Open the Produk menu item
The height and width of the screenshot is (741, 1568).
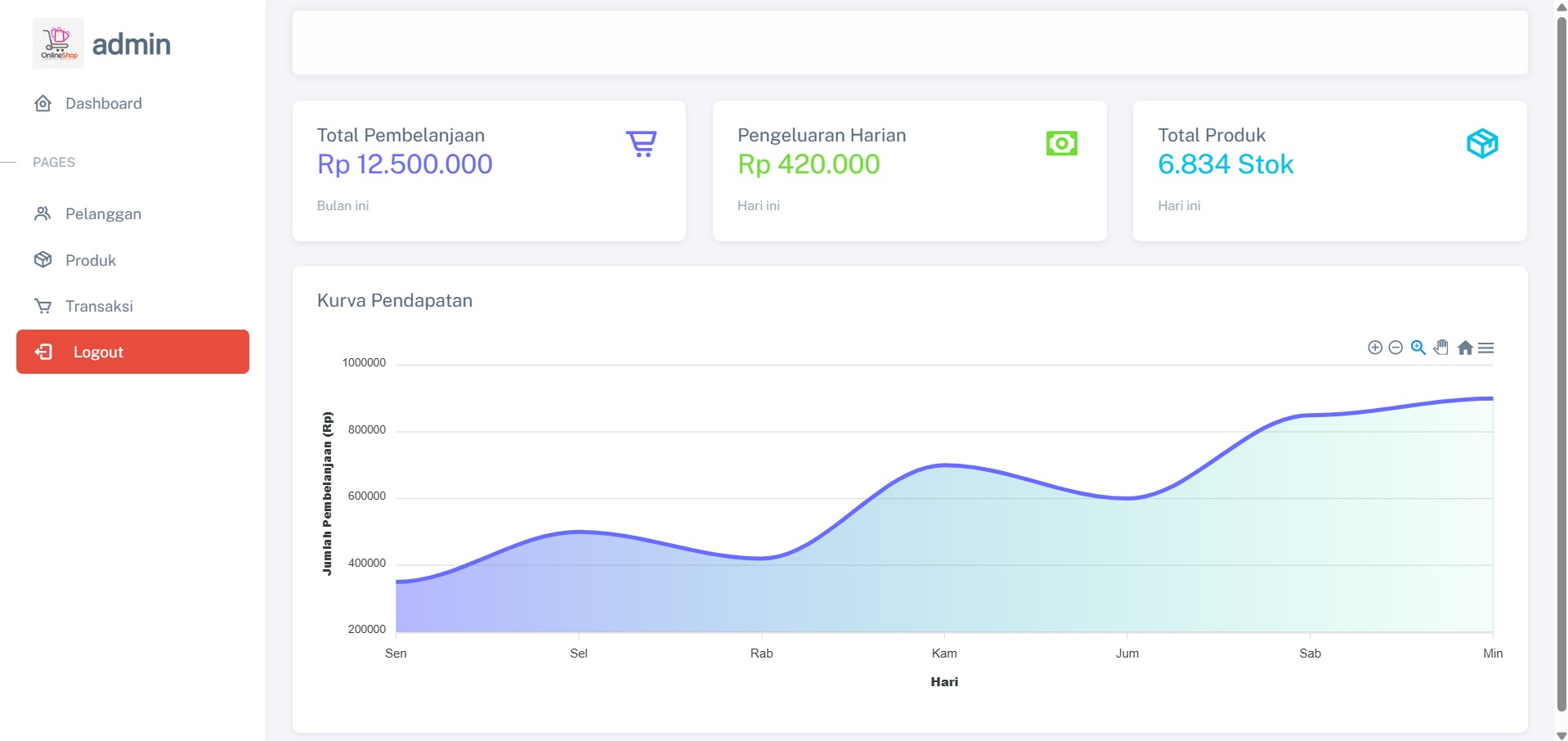click(91, 261)
